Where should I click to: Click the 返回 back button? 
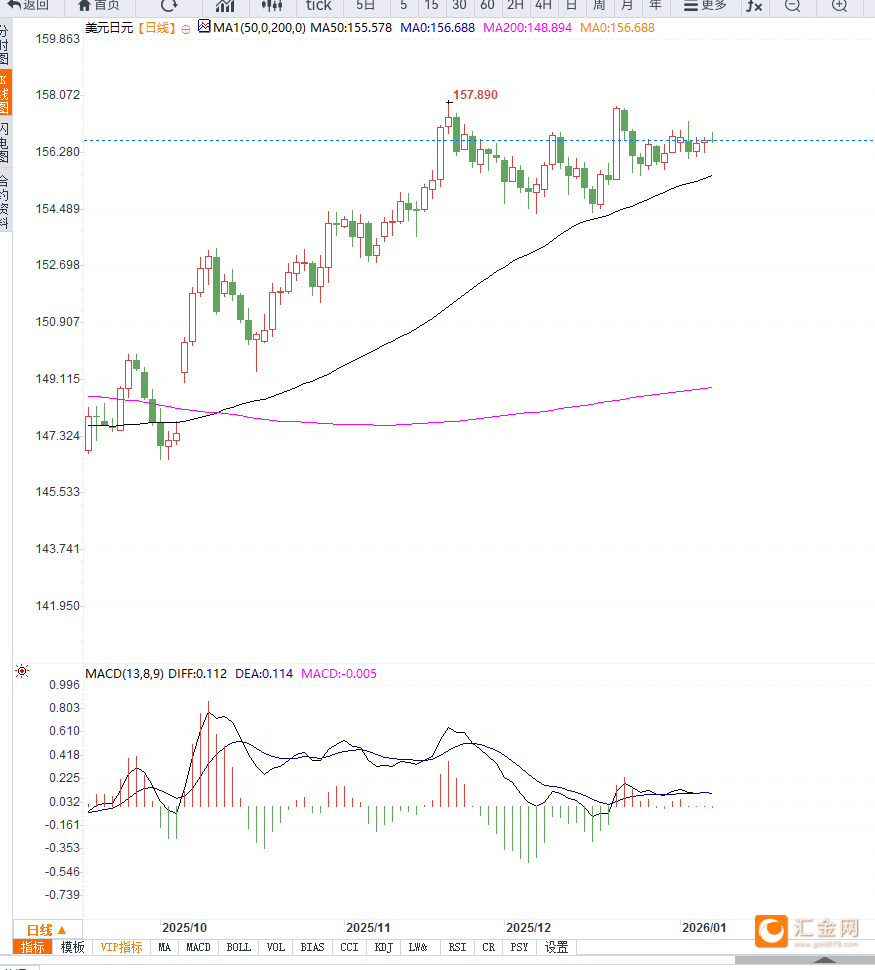tap(28, 5)
